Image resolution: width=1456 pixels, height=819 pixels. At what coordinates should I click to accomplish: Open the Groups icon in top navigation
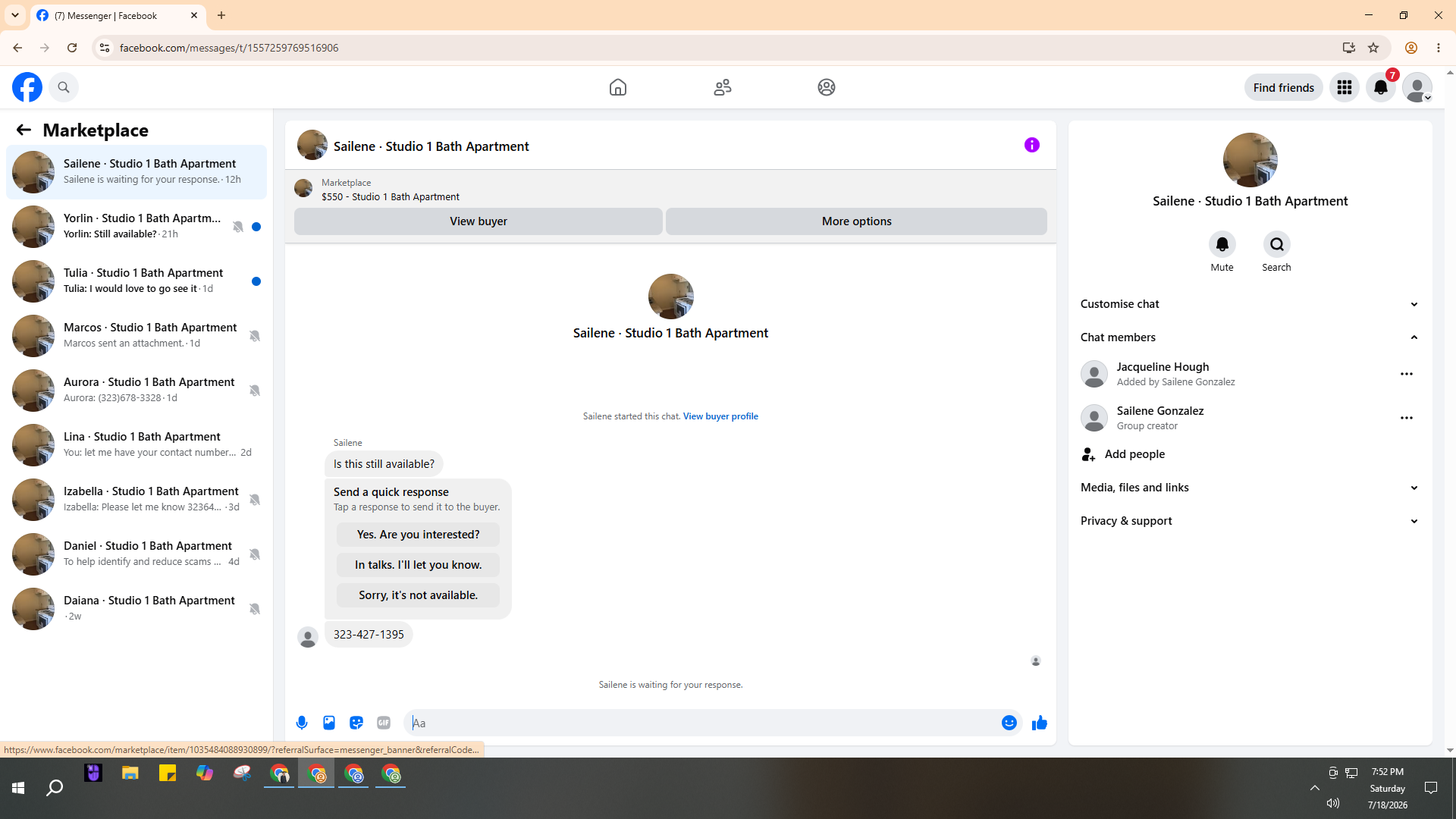[827, 87]
